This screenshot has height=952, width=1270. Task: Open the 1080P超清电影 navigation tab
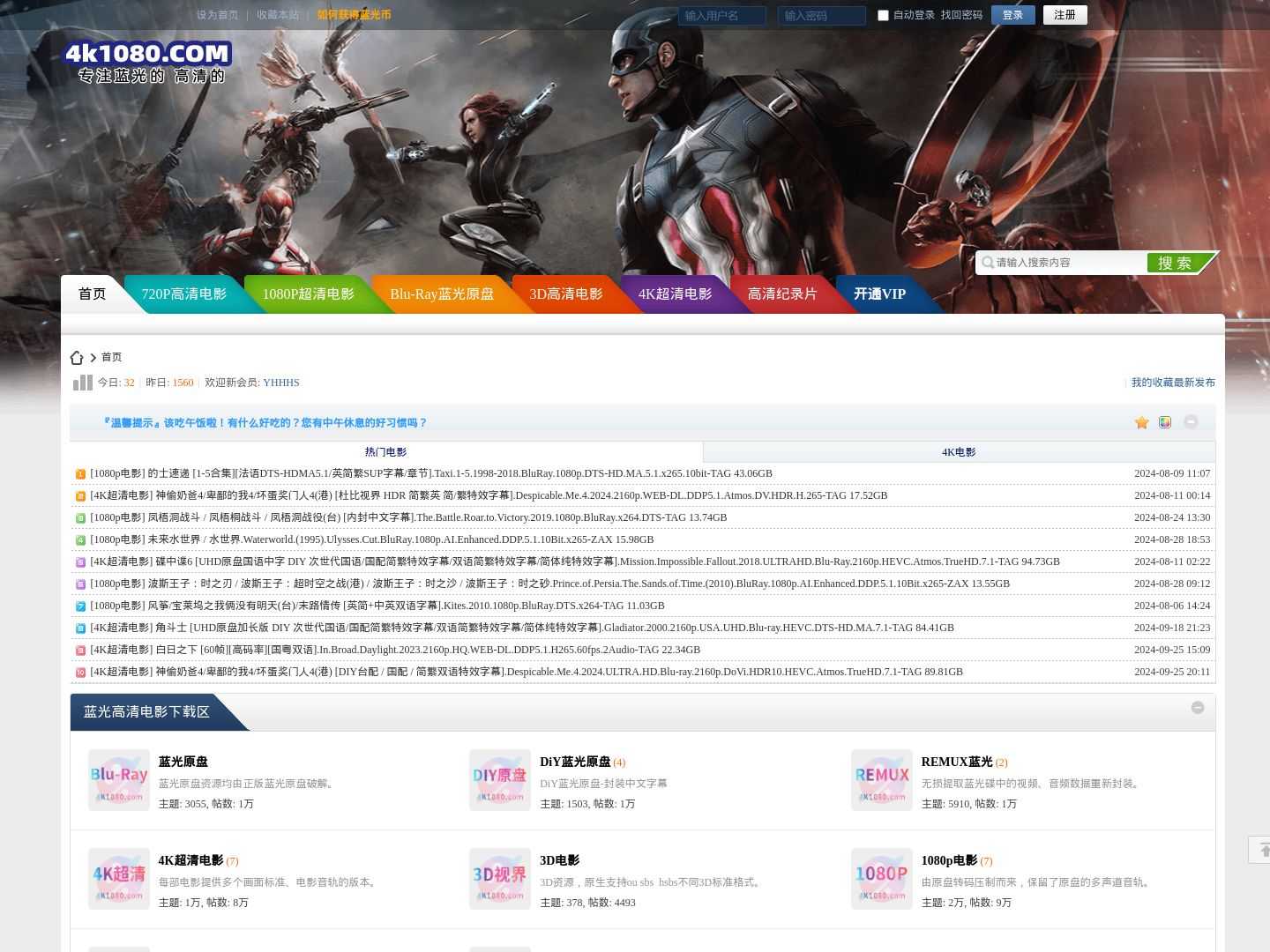point(308,294)
